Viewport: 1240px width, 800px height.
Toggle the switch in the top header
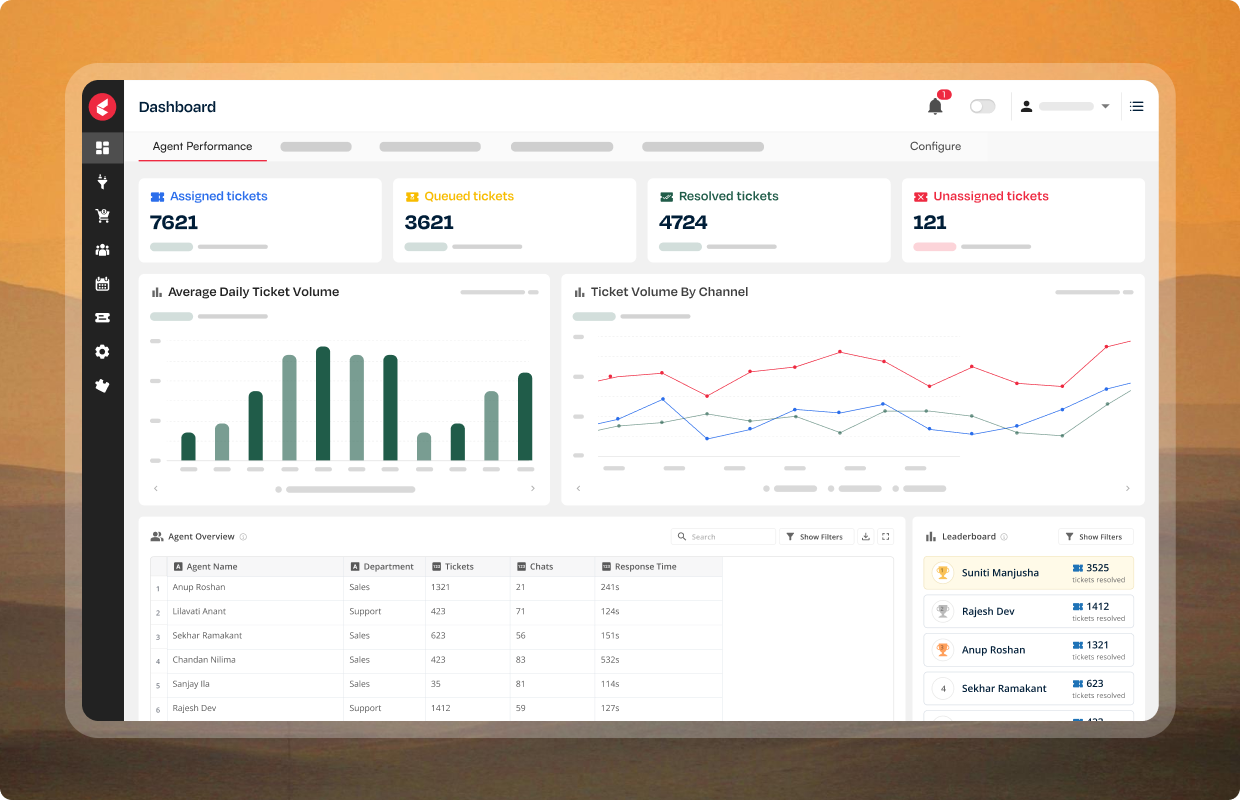point(982,106)
